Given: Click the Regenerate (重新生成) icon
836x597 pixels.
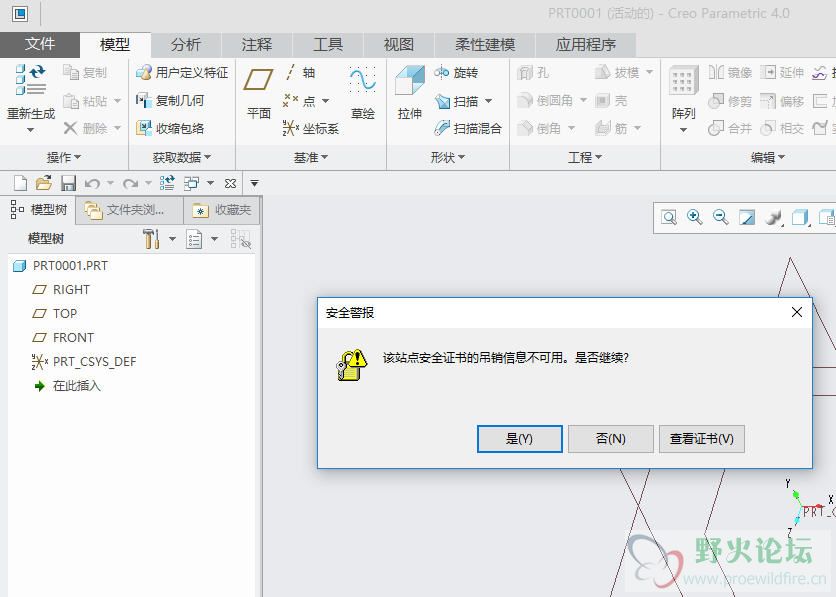Looking at the screenshot, I should [30, 80].
